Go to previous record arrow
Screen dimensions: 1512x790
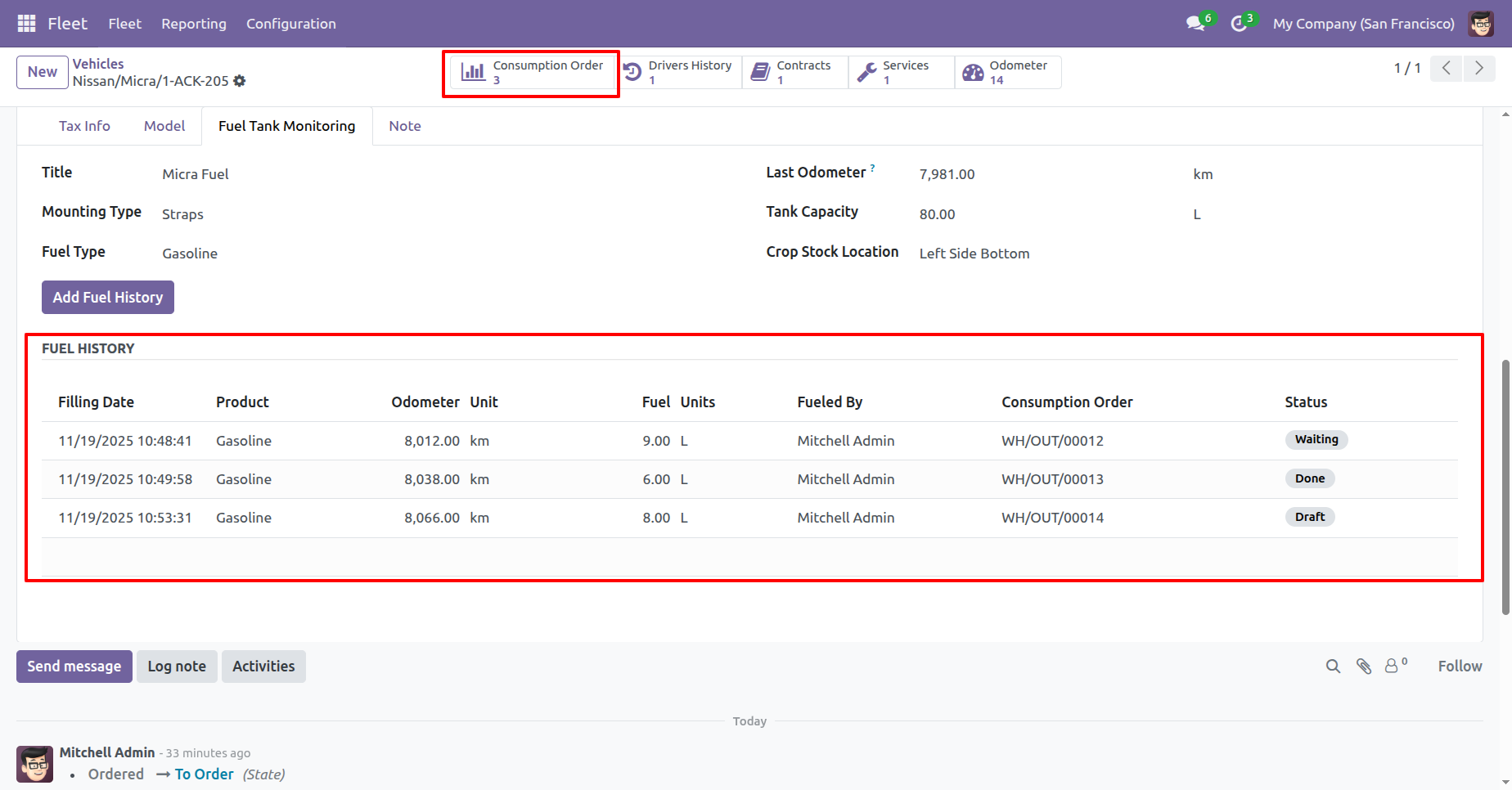1447,68
